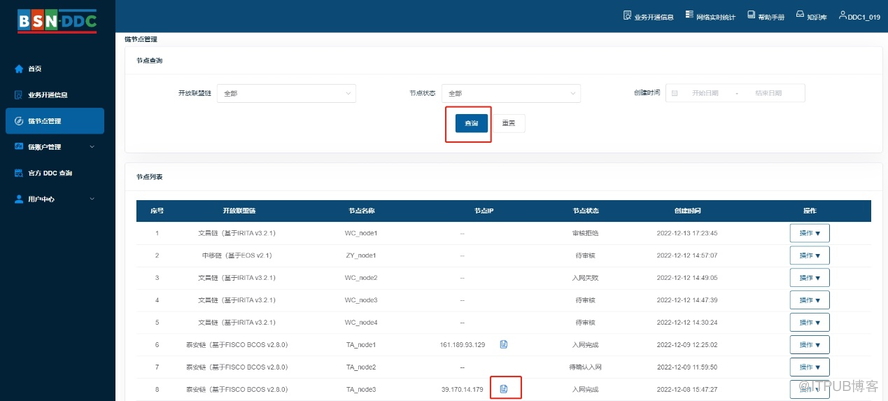Click the node name WC_node2
Image resolution: width=888 pixels, height=401 pixels.
pos(361,278)
